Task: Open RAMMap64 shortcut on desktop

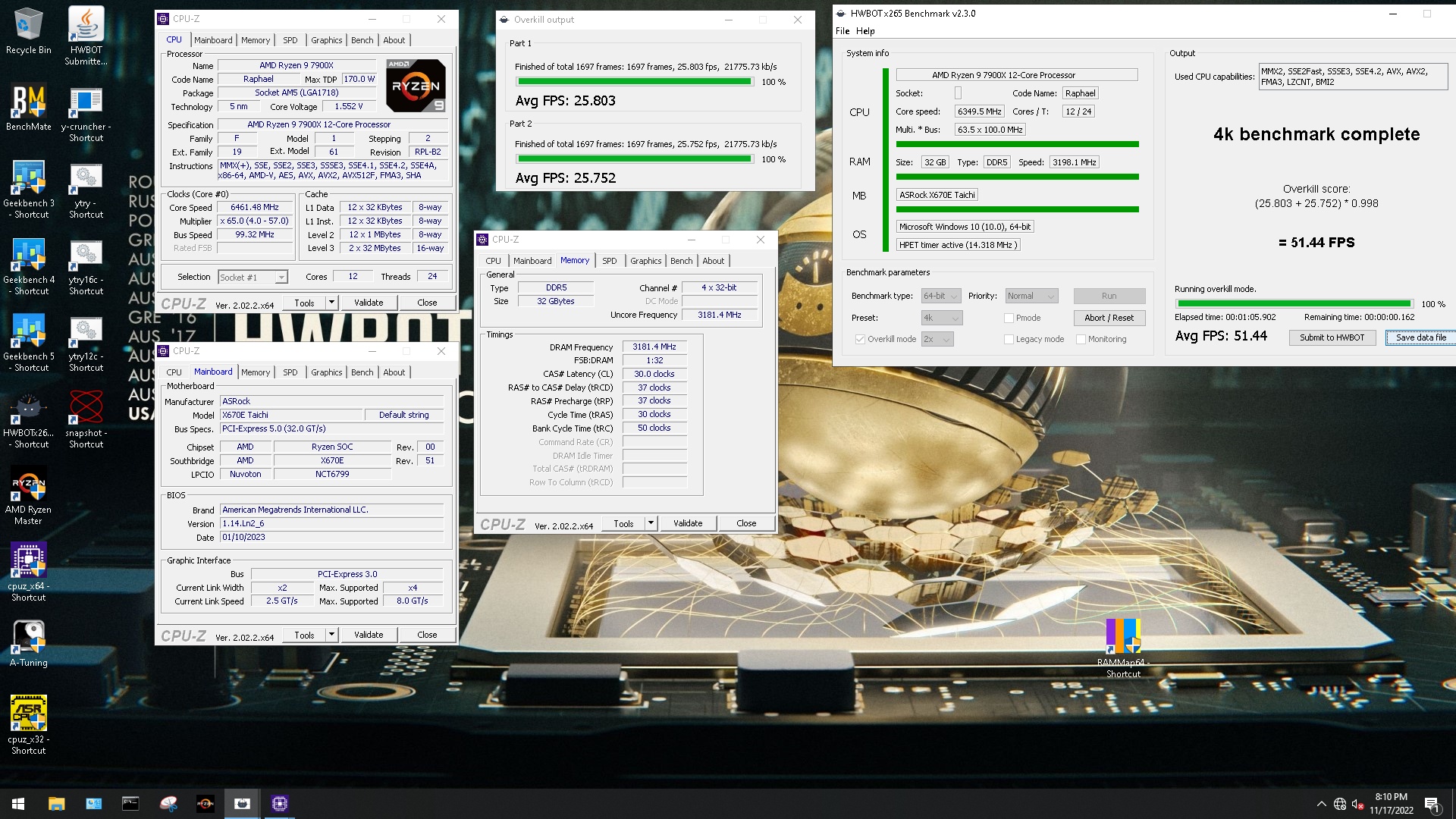Action: (1123, 648)
